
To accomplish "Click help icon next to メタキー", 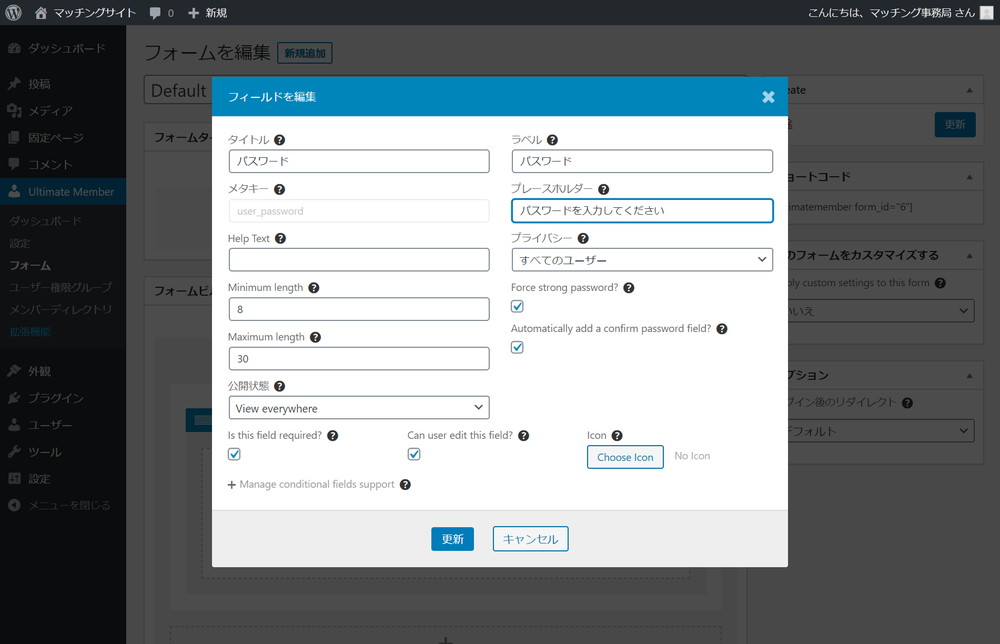I will (279, 189).
